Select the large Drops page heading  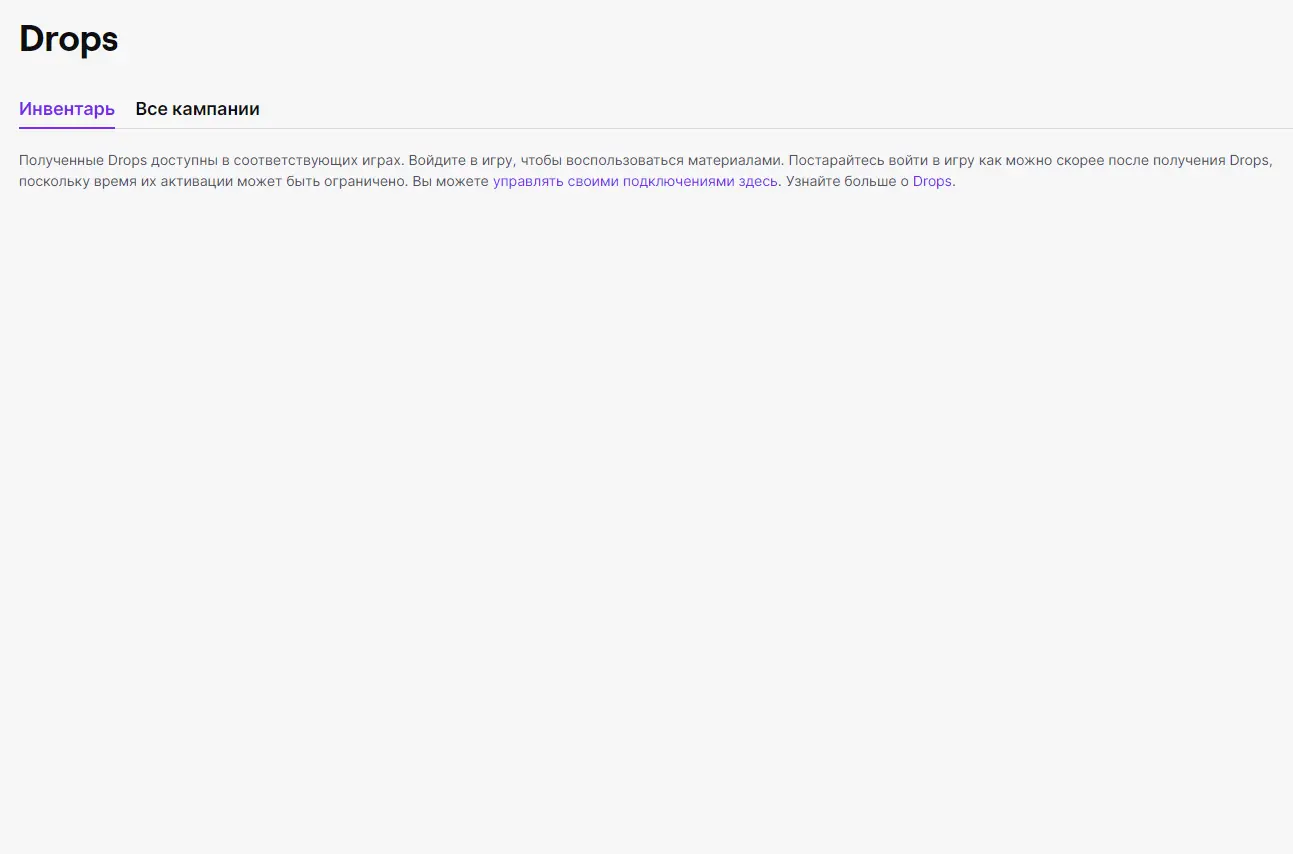click(69, 39)
